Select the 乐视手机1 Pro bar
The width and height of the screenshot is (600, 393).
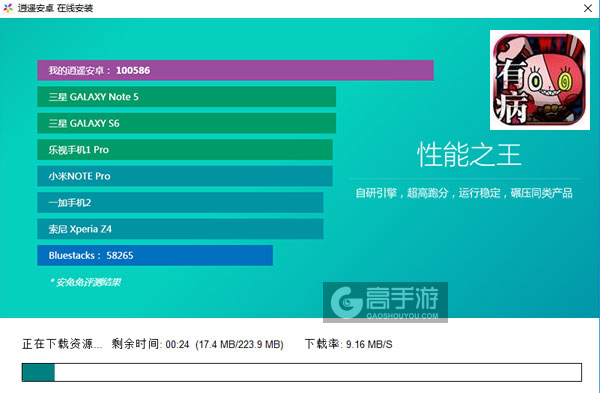click(x=185, y=150)
